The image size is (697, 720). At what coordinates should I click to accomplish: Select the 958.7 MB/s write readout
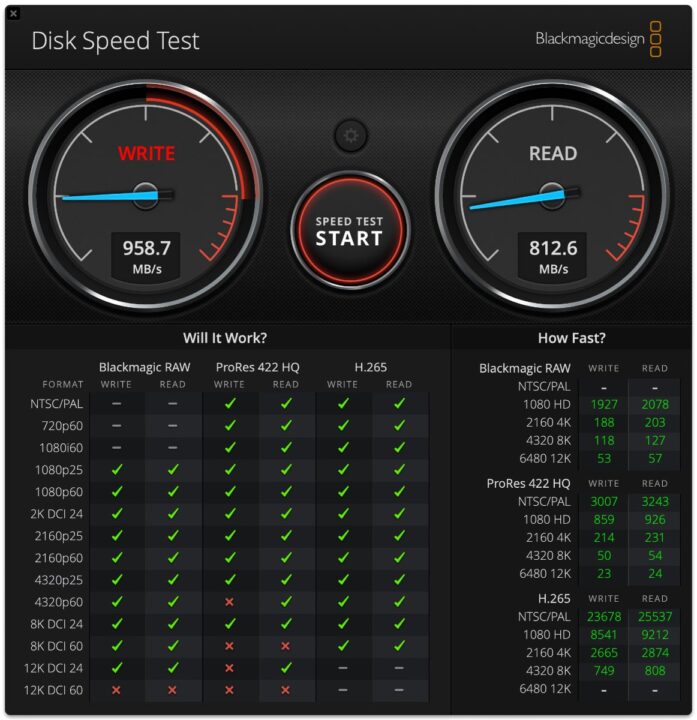coord(146,256)
